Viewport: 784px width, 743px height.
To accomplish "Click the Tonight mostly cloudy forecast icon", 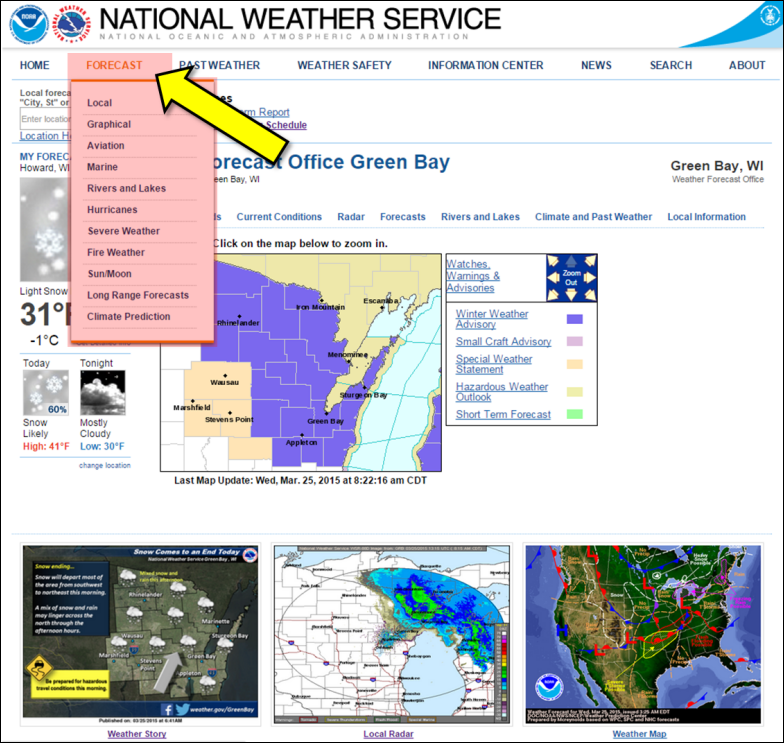I will 103,393.
